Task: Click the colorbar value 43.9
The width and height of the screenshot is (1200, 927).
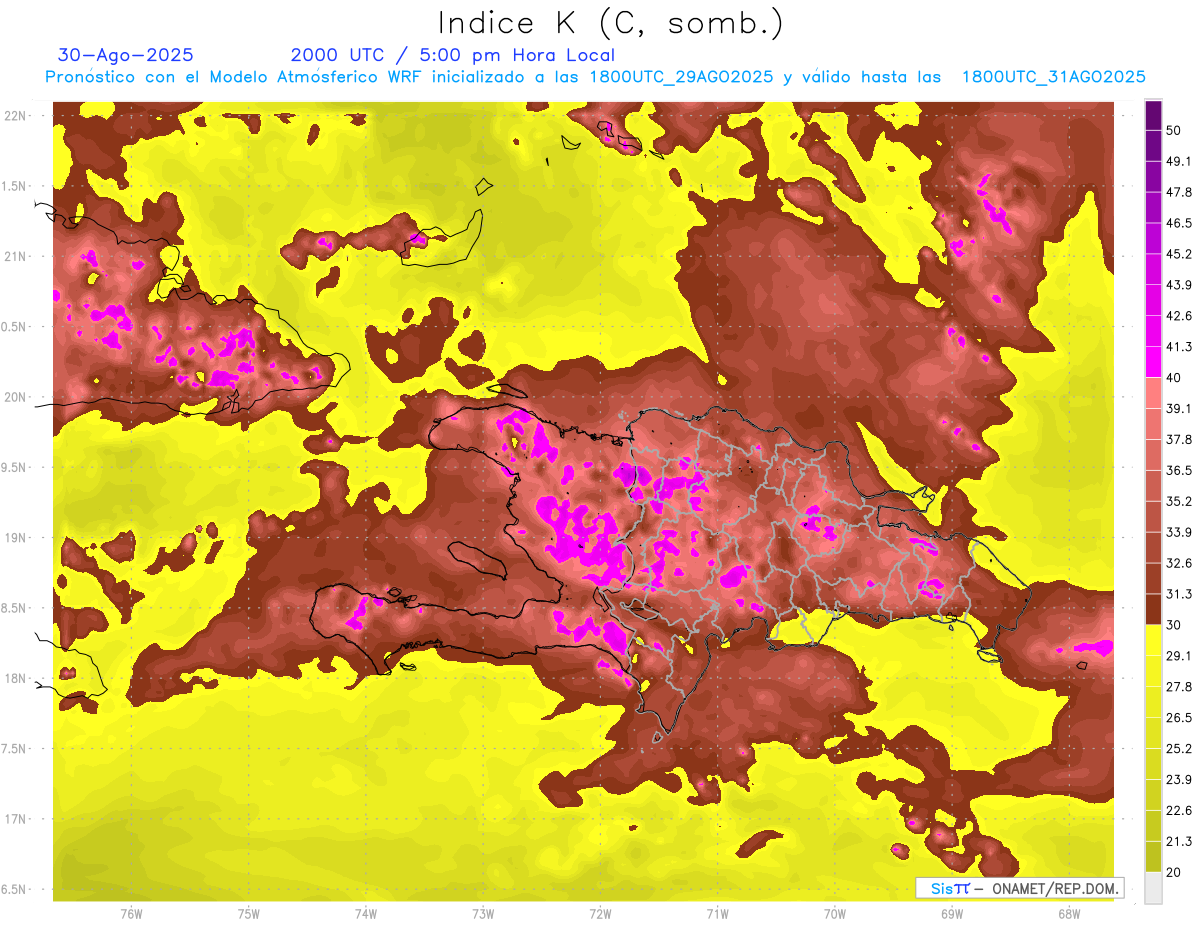Action: click(x=1178, y=285)
